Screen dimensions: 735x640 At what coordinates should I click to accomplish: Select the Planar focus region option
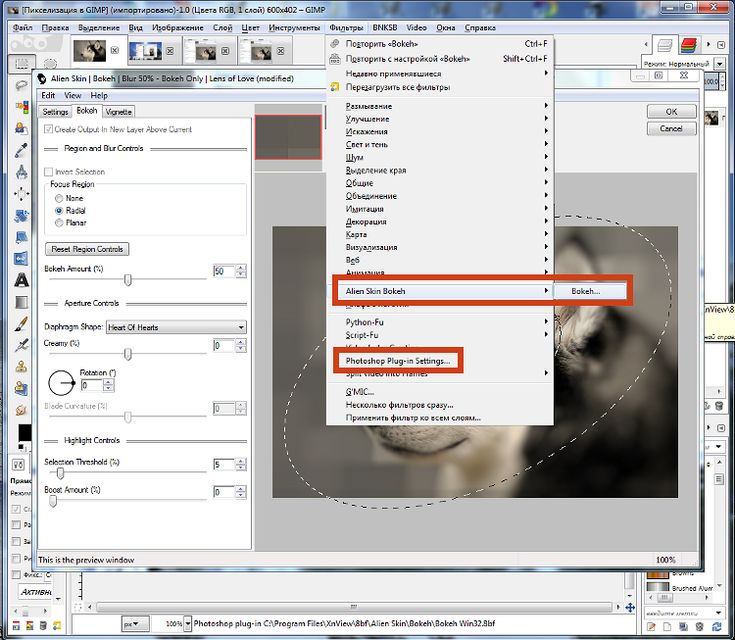click(x=71, y=223)
